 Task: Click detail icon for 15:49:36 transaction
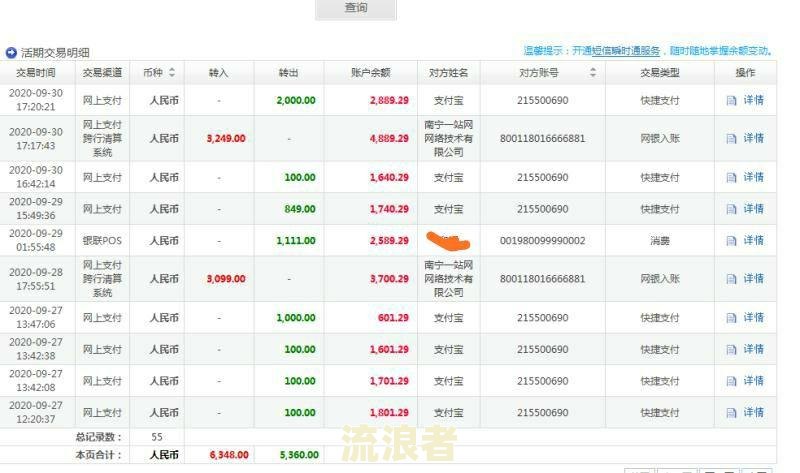[731, 209]
